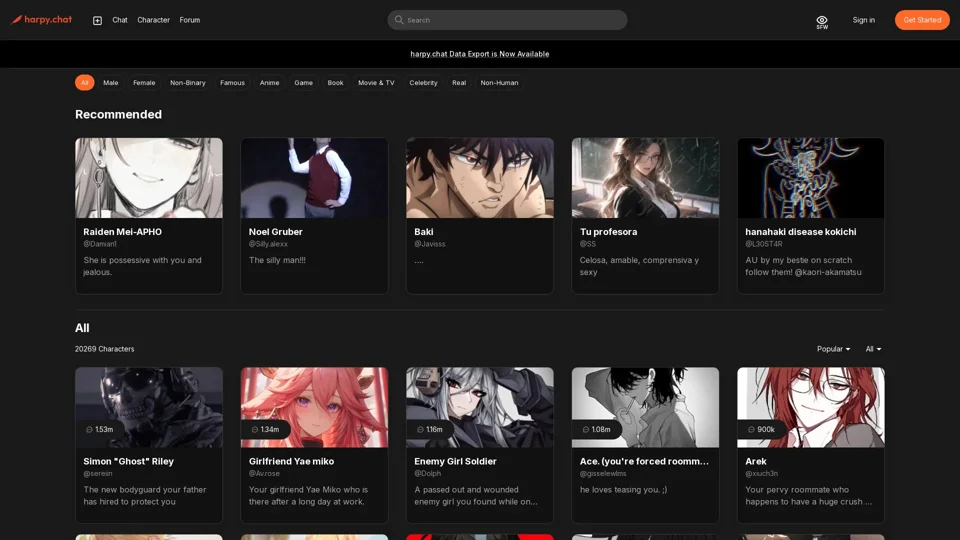Select the Movie & TV category filter
The image size is (960, 540).
(x=376, y=83)
